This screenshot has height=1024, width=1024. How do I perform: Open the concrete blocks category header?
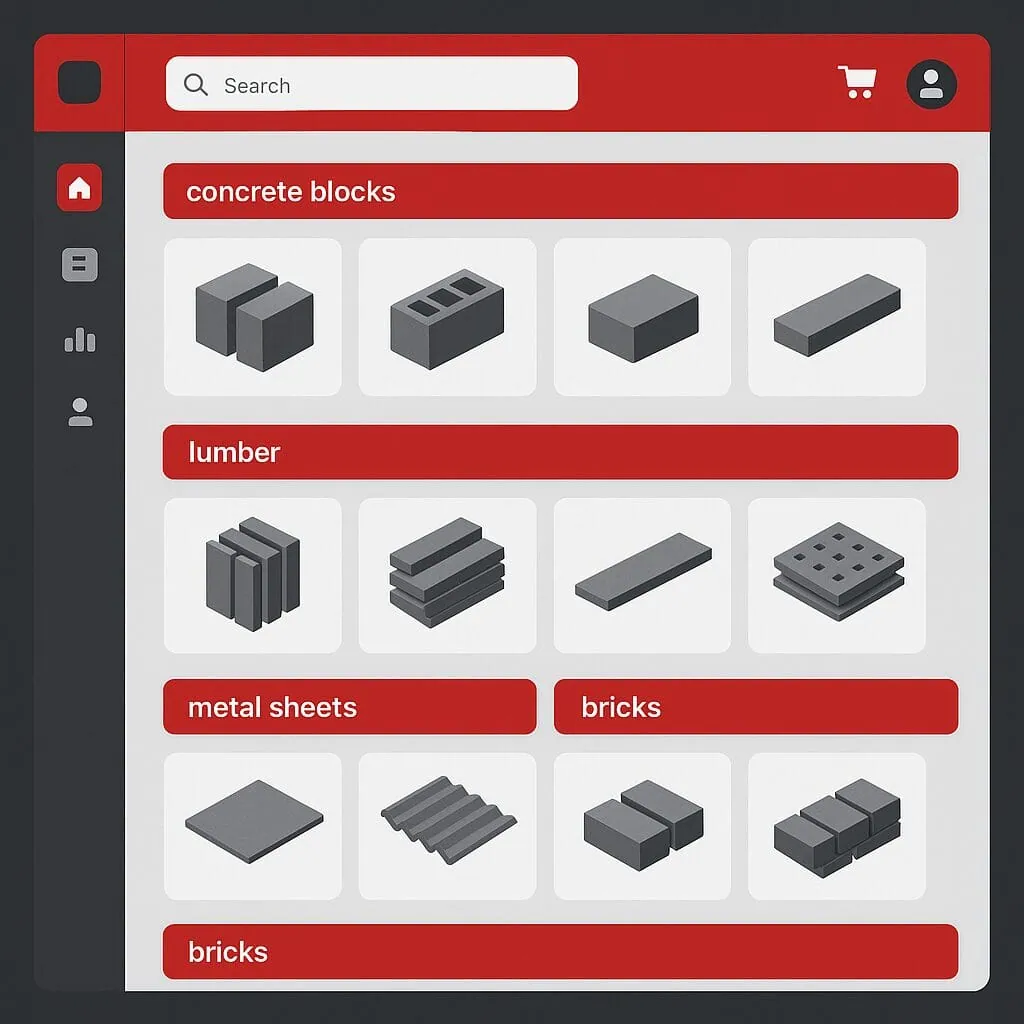coord(560,191)
